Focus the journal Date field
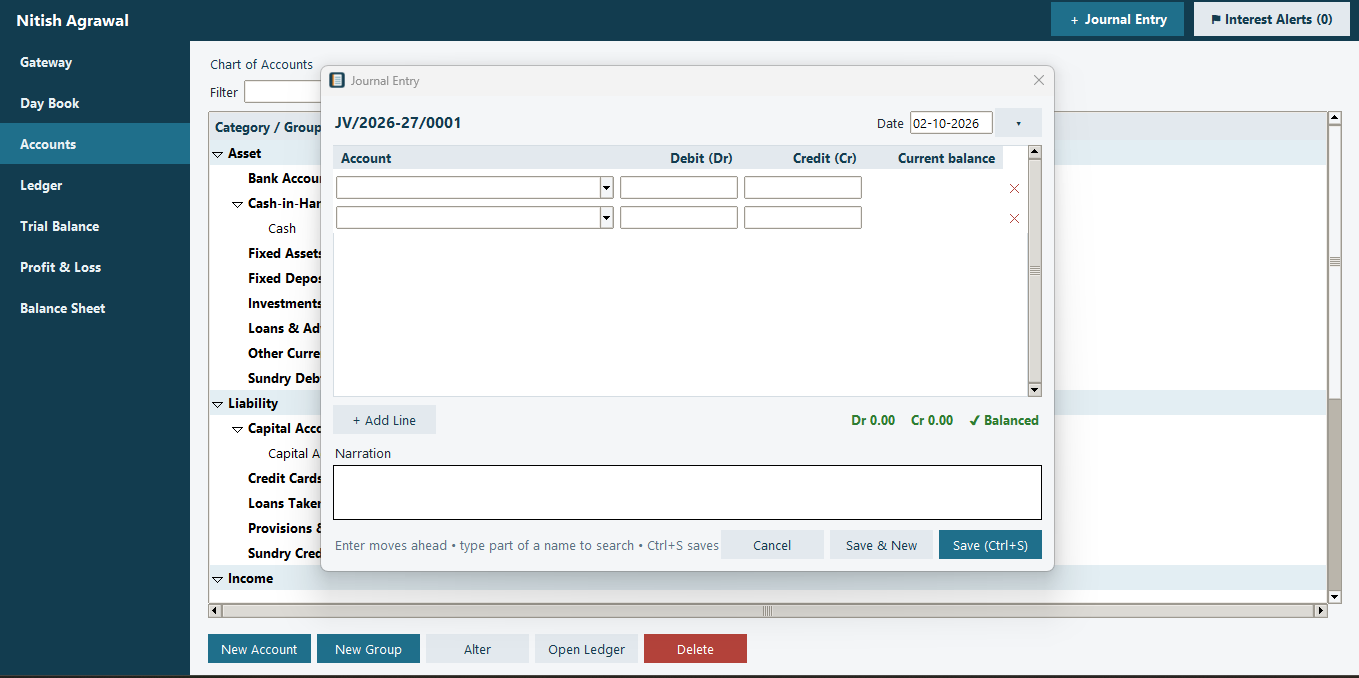 tap(951, 123)
